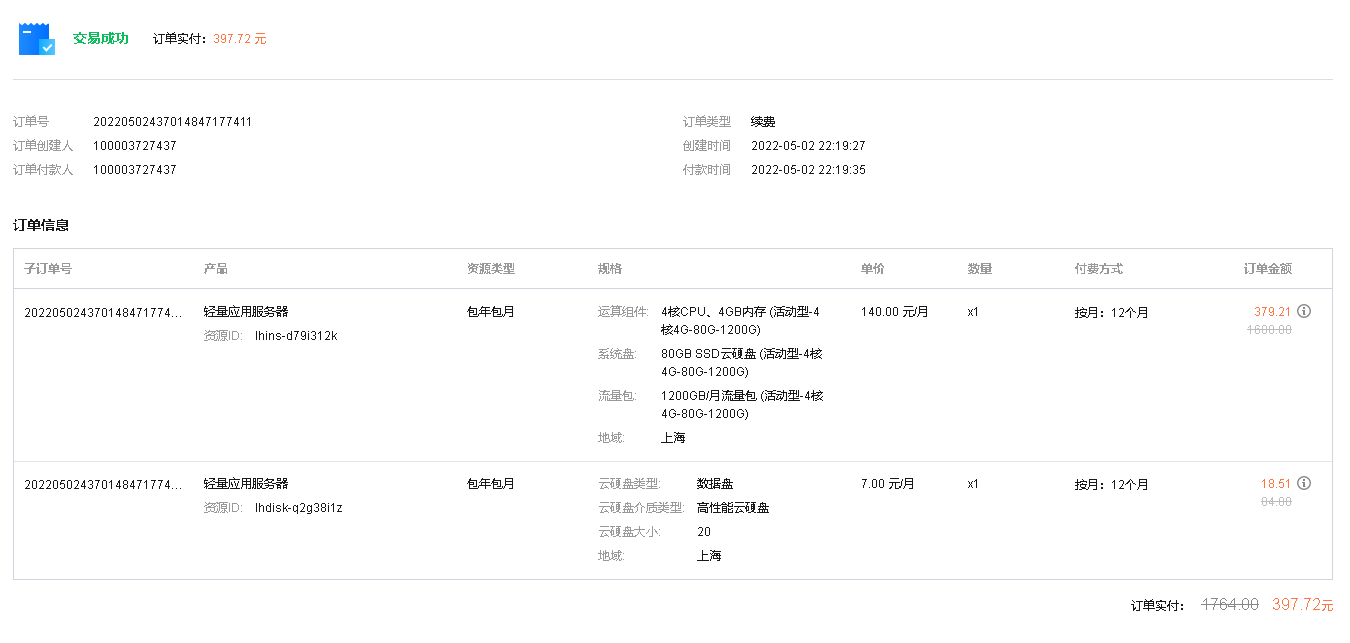The height and width of the screenshot is (643, 1350).
Task: Click the 产品 column header
Action: click(215, 269)
